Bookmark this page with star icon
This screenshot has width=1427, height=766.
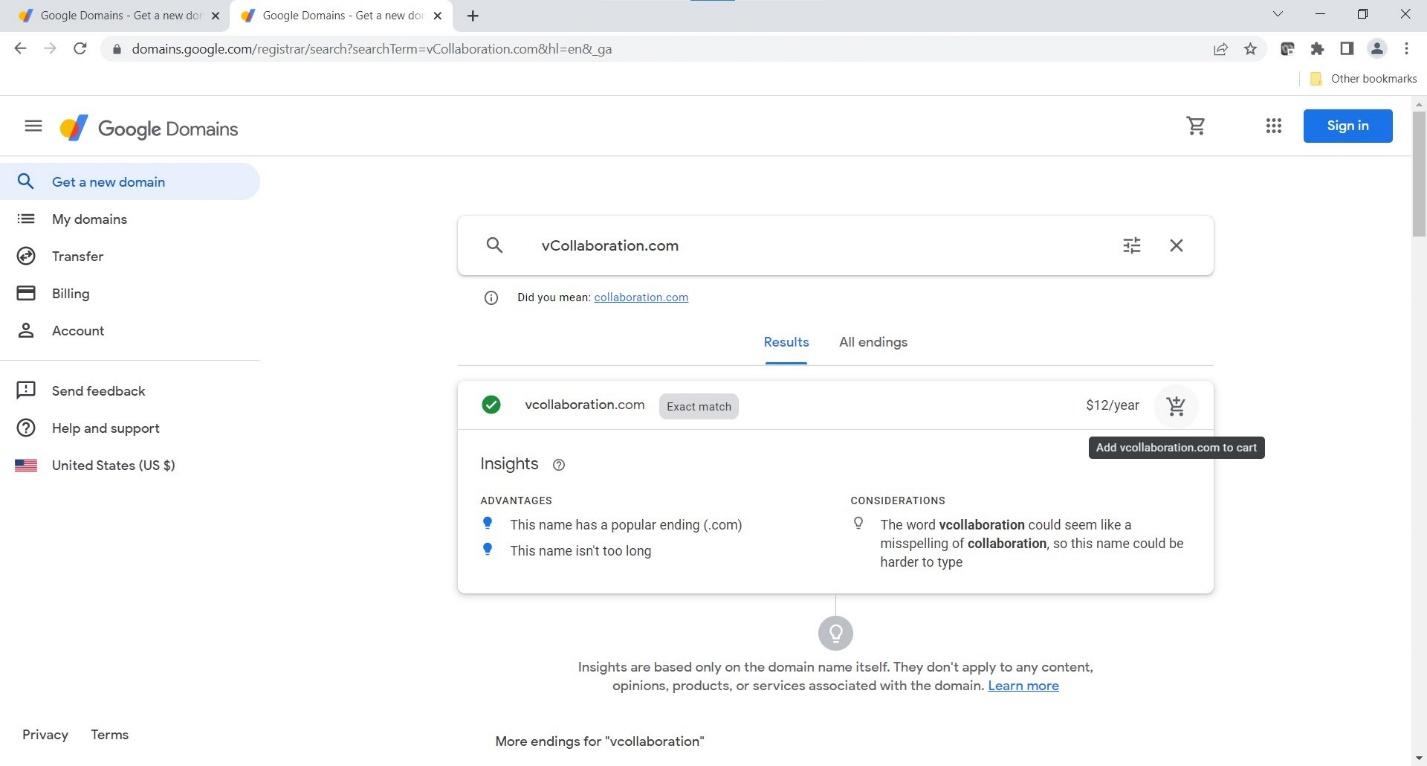[x=1250, y=48]
